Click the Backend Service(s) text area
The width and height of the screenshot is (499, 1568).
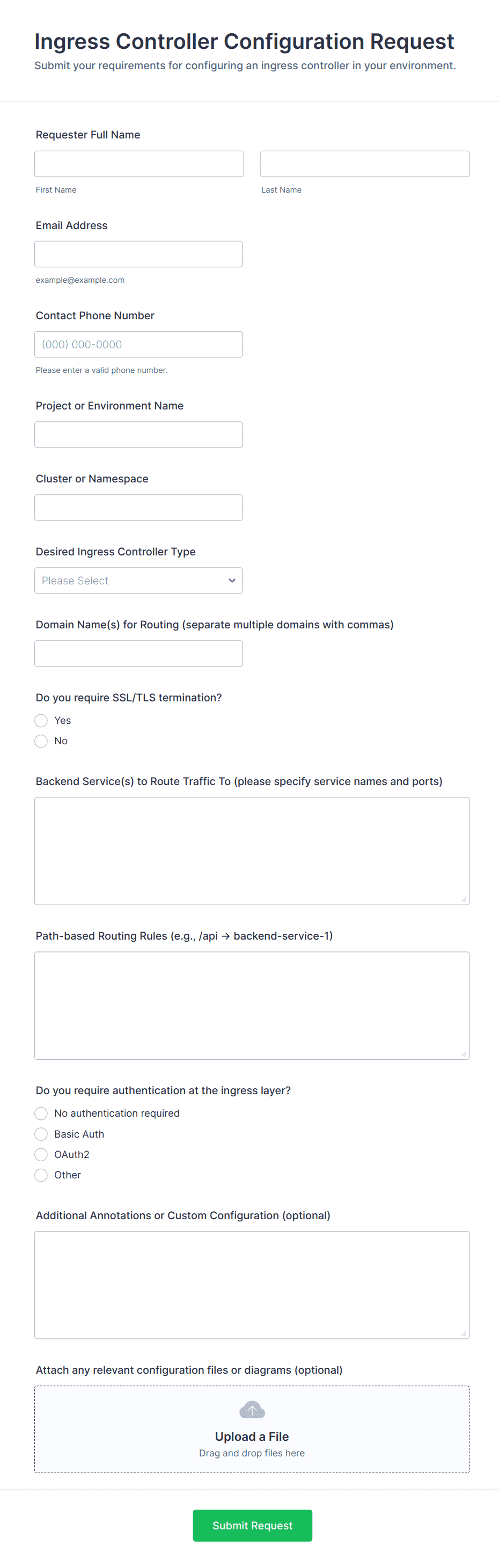coord(252,851)
